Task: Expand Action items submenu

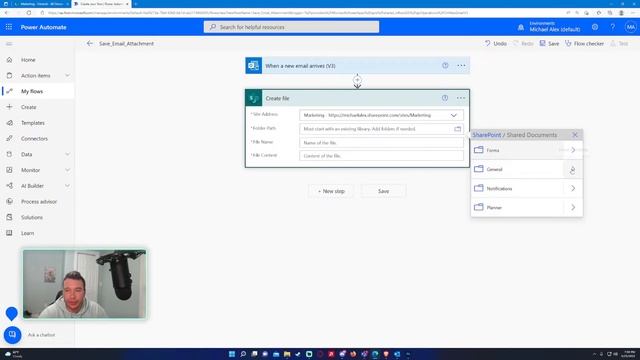Action: 67,76
